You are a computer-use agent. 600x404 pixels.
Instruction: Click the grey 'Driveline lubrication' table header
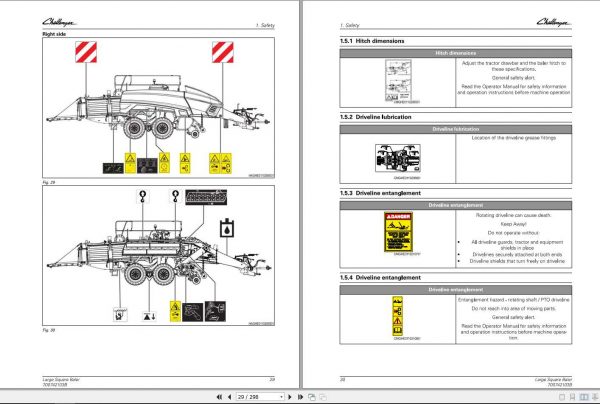pos(456,129)
